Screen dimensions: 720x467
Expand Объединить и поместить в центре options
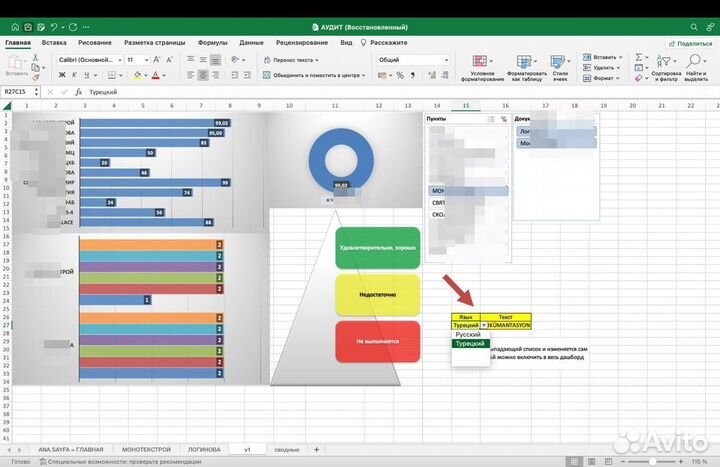(363, 75)
